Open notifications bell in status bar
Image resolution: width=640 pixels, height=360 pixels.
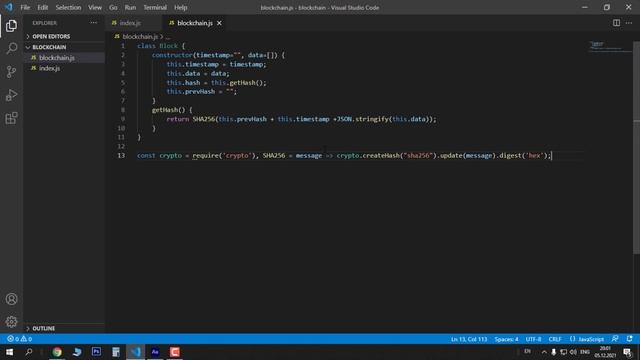629,339
